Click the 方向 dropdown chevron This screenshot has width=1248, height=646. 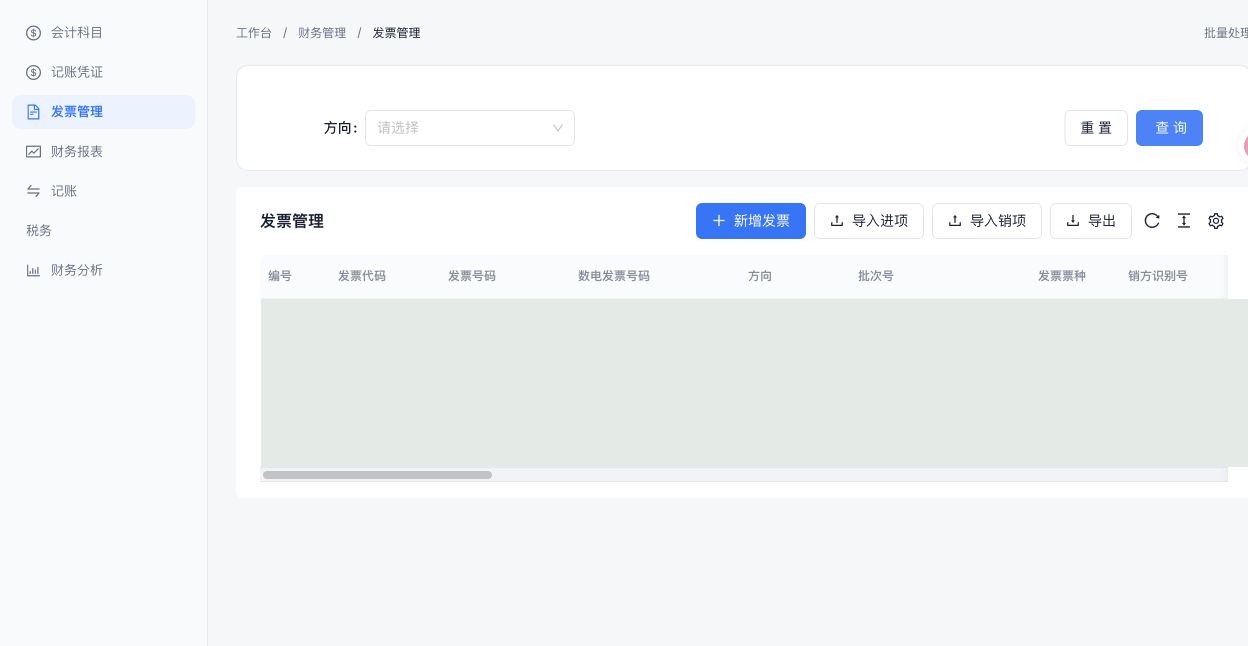pyautogui.click(x=558, y=128)
